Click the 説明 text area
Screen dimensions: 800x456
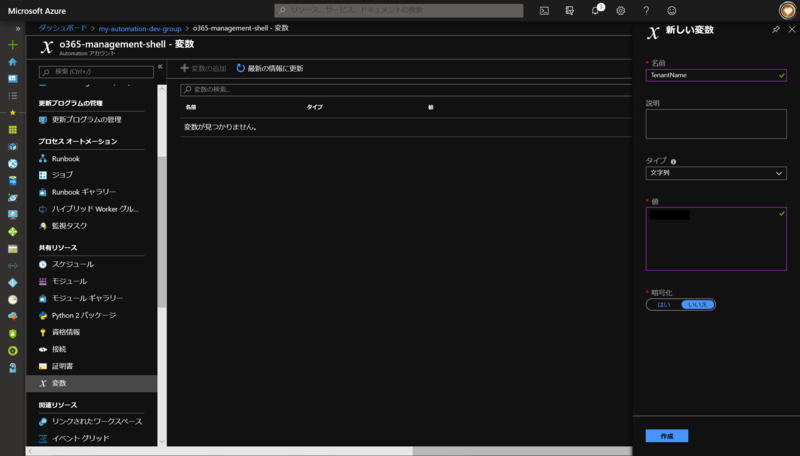coord(716,124)
